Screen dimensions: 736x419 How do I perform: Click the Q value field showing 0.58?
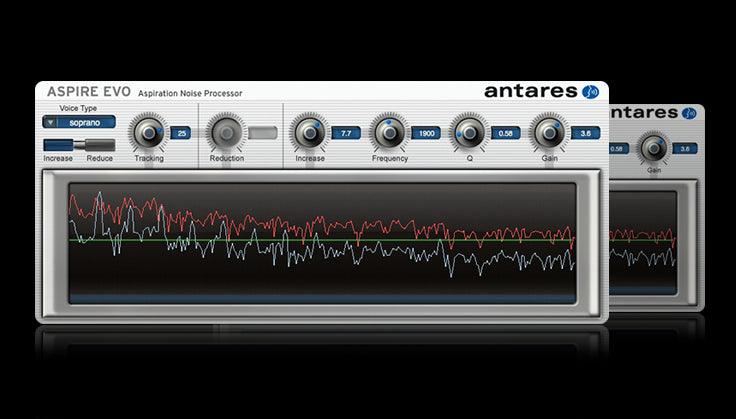(506, 133)
